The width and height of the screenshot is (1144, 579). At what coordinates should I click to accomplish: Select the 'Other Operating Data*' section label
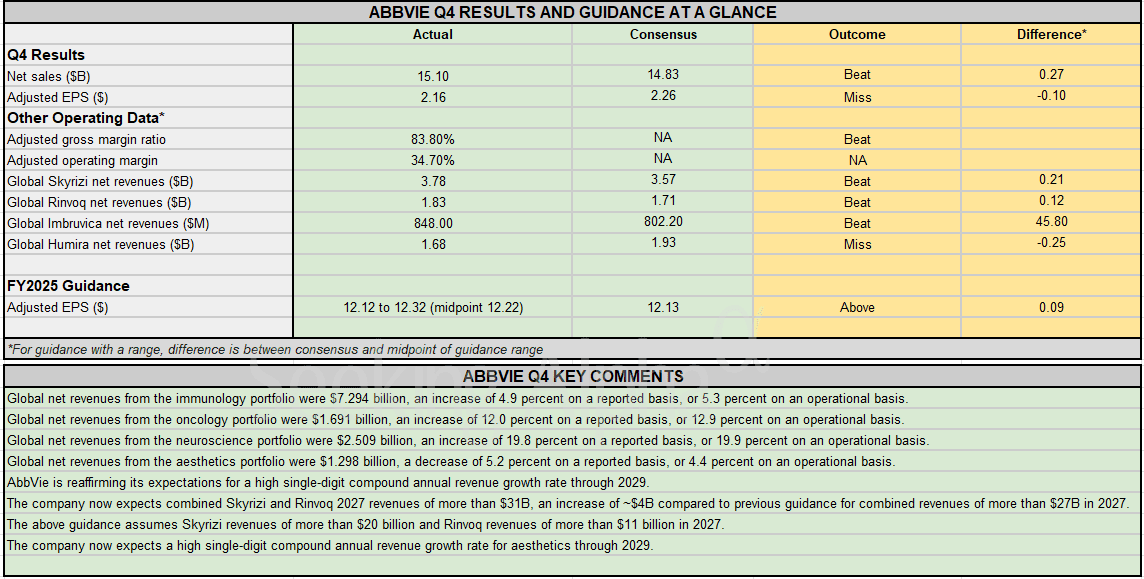[86, 118]
